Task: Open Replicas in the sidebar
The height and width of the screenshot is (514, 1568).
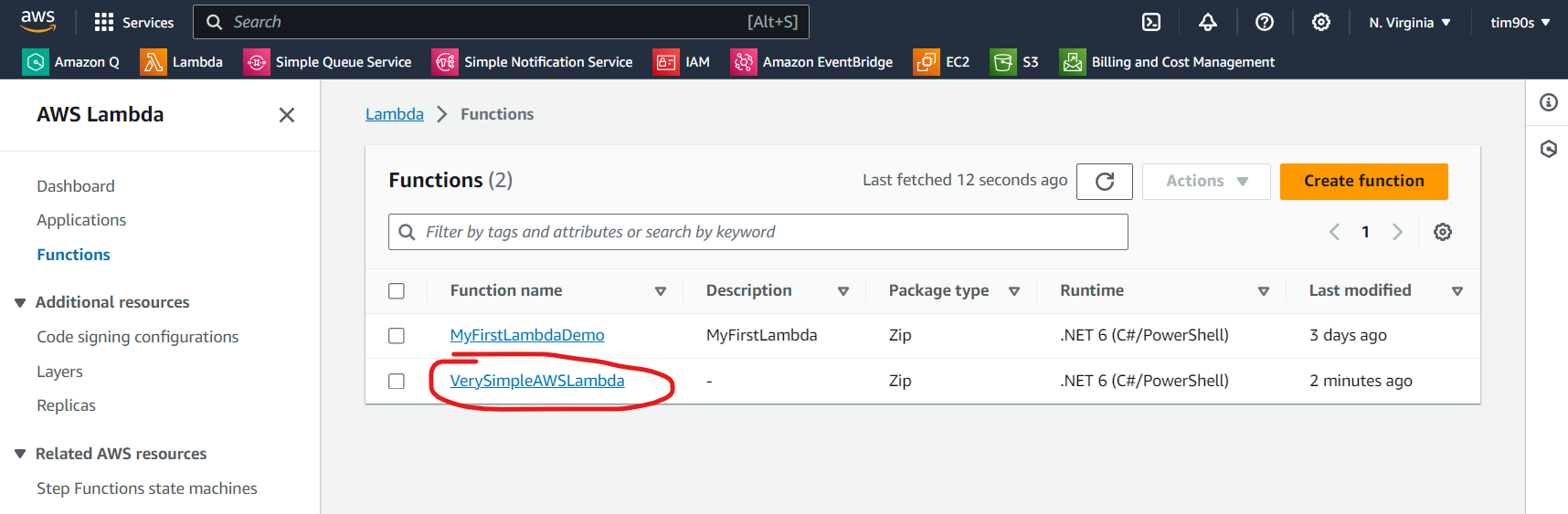Action: click(66, 405)
